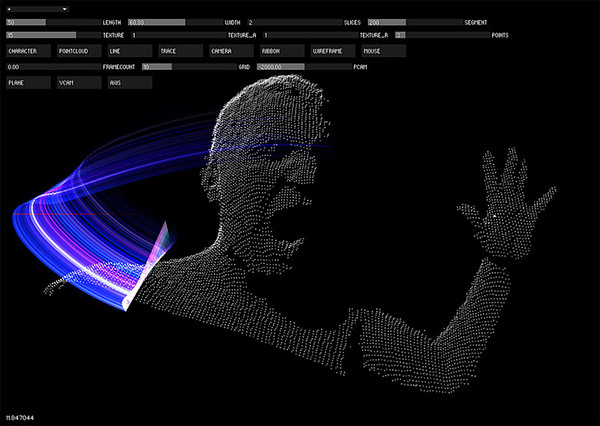This screenshot has height=426, width=600.
Task: Toggle the PLANE button
Action: [28, 83]
